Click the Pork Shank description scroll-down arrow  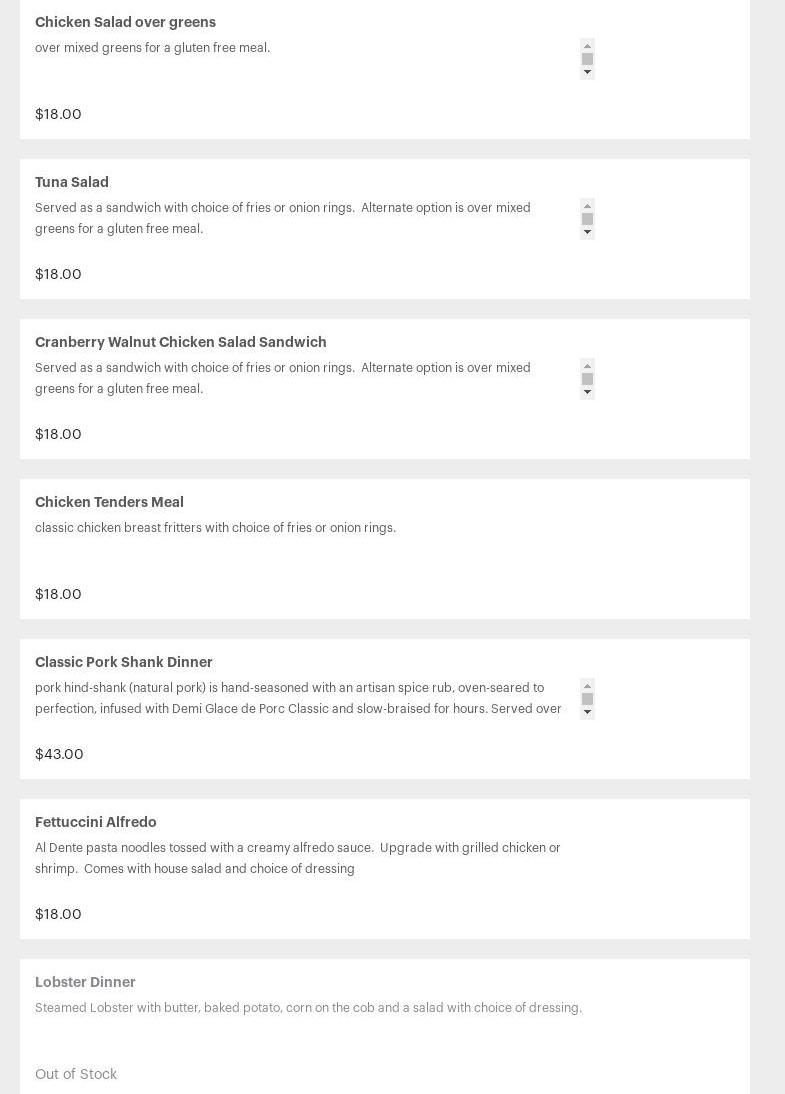(587, 712)
